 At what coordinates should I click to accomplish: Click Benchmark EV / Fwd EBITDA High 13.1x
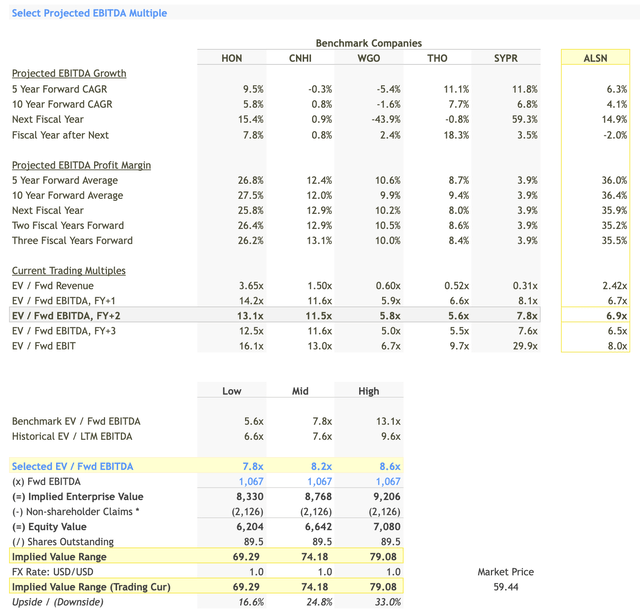[x=388, y=421]
